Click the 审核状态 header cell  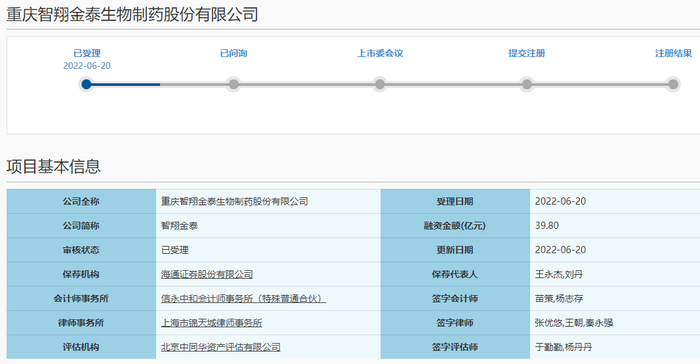click(x=81, y=250)
